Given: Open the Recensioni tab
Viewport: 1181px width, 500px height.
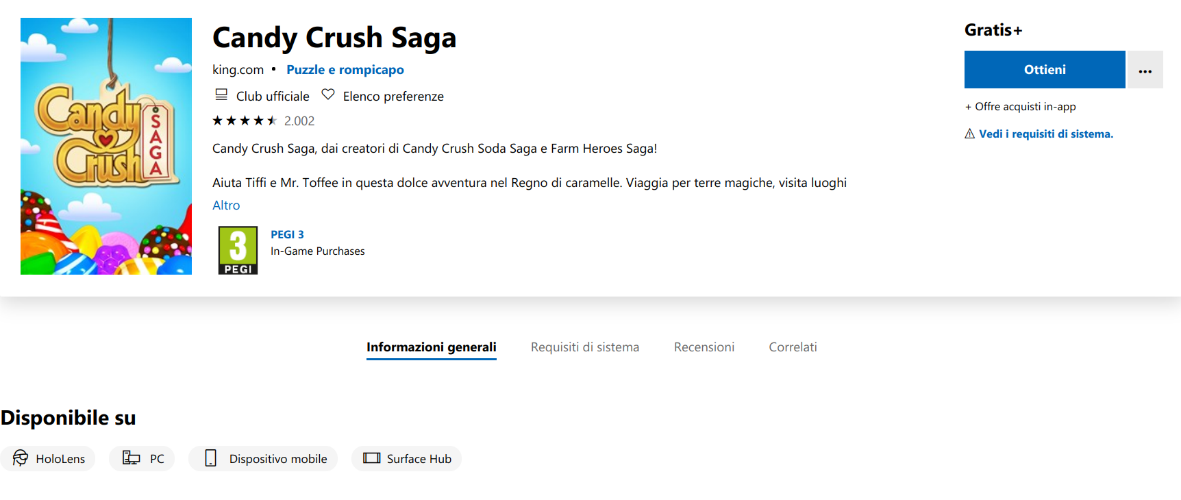Looking at the screenshot, I should (704, 347).
